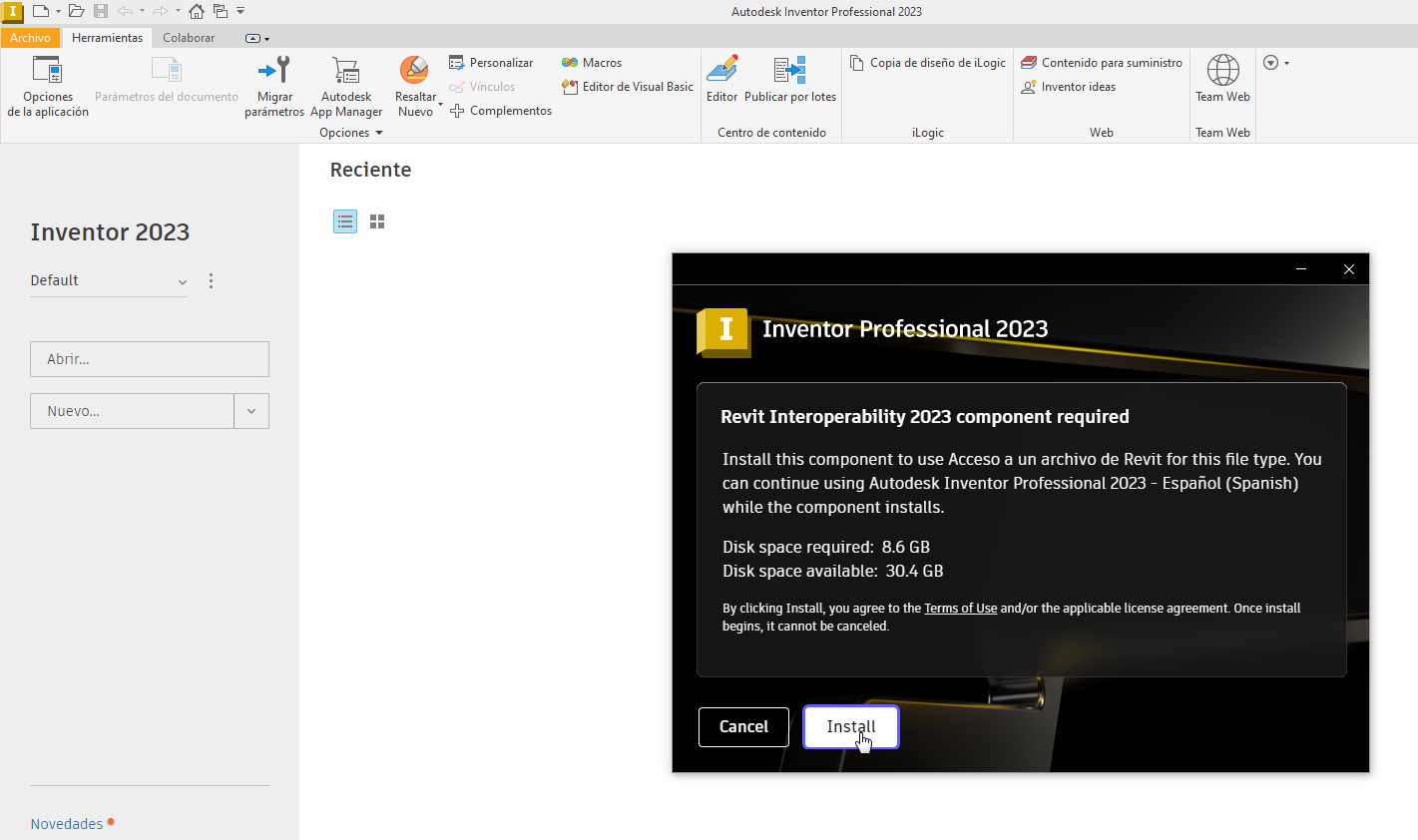The height and width of the screenshot is (840, 1418).
Task: Click the 'Disk space available: 30.4 GB' text
Action: click(x=833, y=572)
